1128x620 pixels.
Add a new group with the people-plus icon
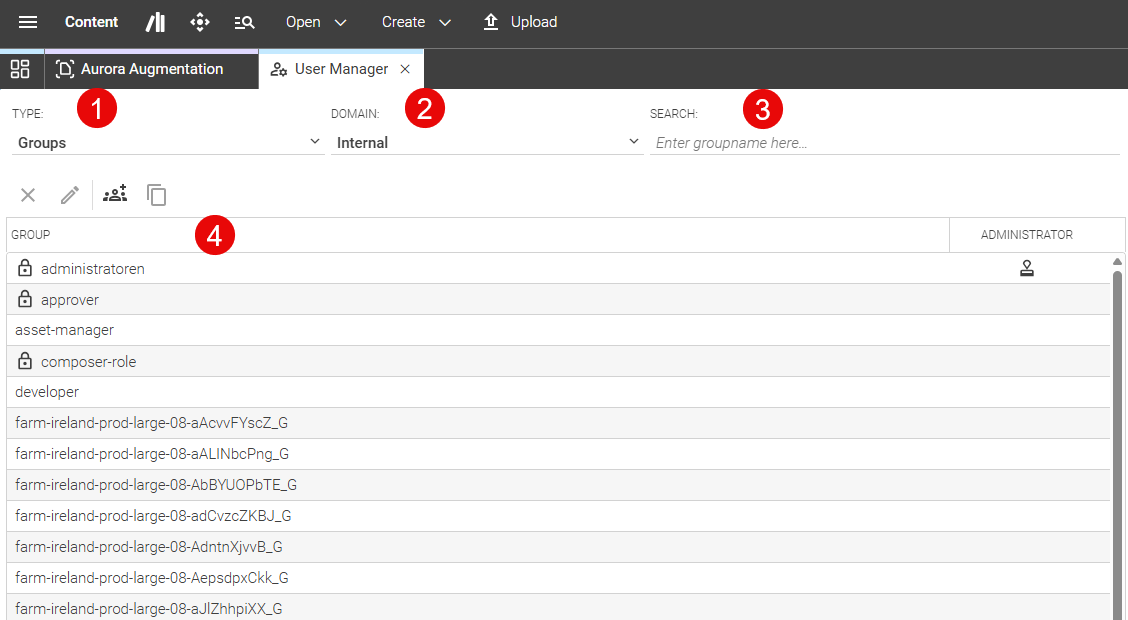(x=115, y=195)
